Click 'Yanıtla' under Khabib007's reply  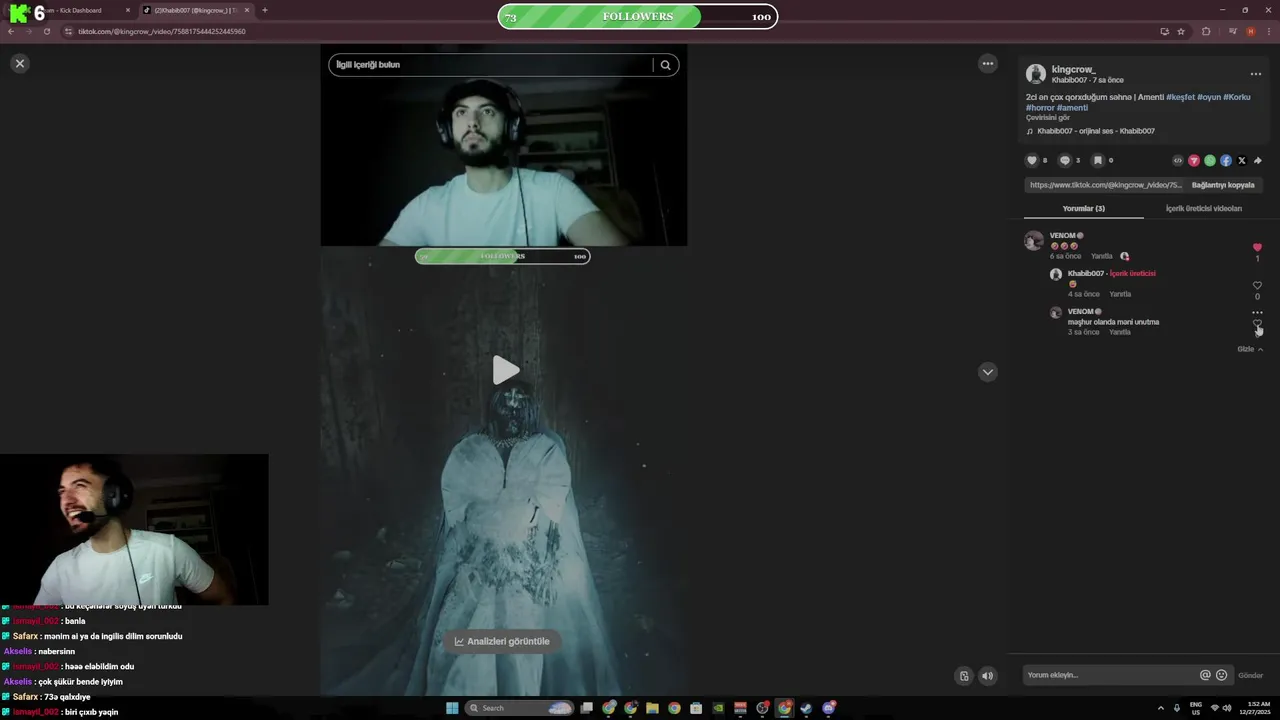(1120, 294)
